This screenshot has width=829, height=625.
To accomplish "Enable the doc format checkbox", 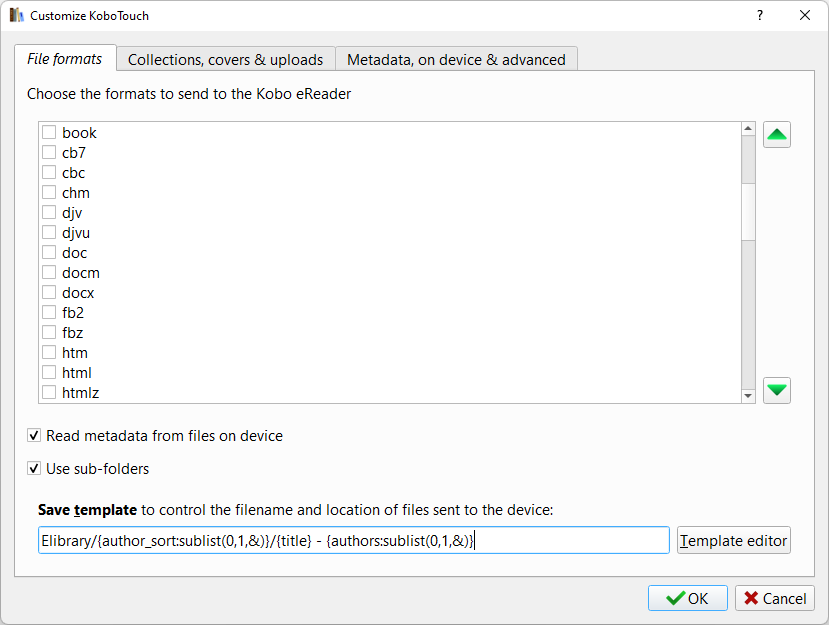I will (49, 252).
